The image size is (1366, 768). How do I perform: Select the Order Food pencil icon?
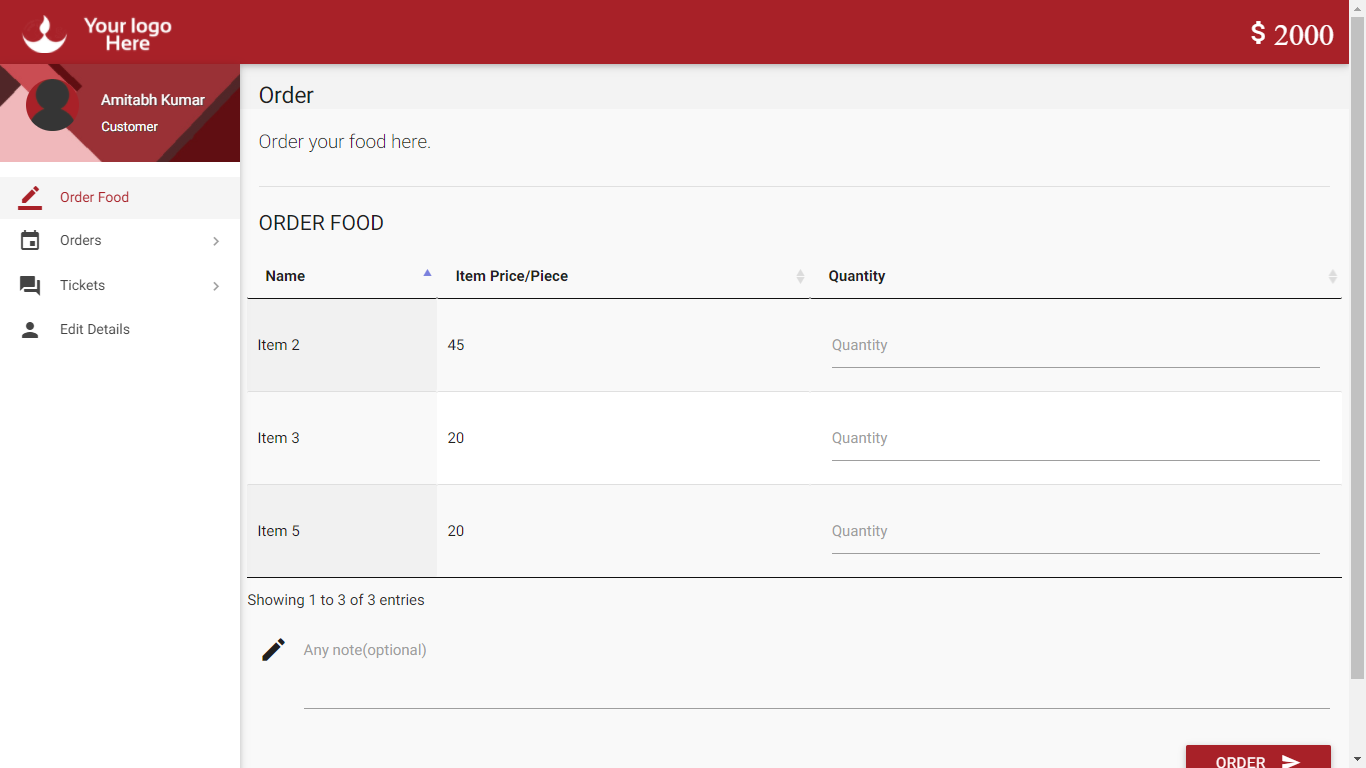click(x=29, y=197)
